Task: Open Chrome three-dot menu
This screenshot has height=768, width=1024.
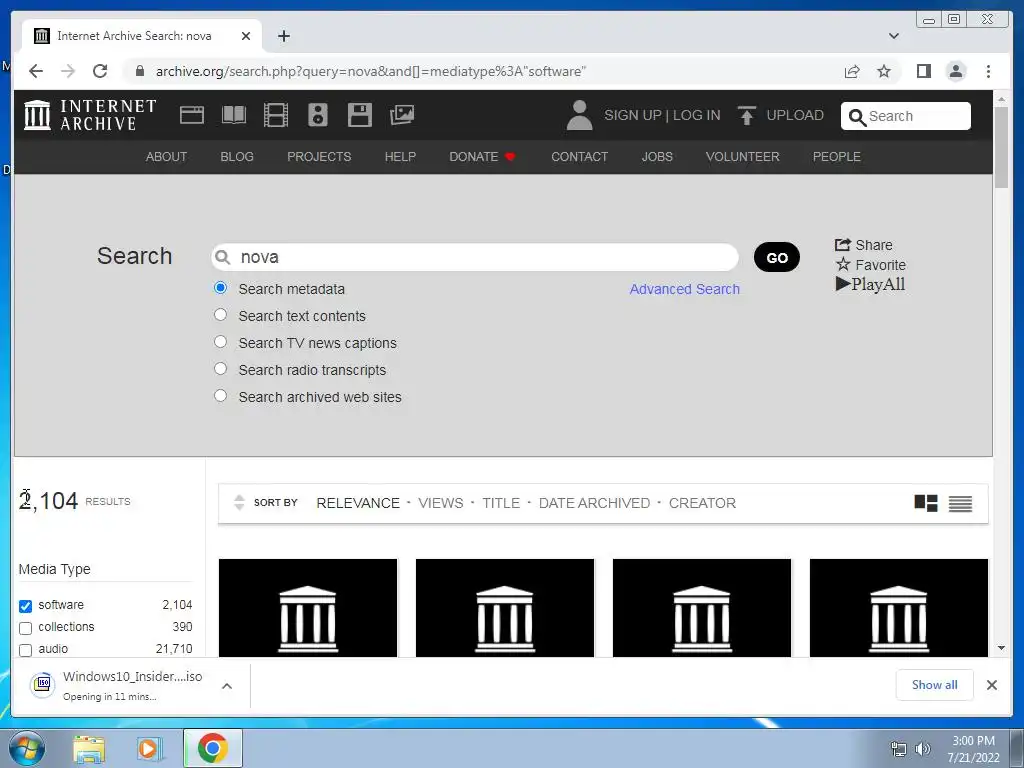Action: (988, 71)
